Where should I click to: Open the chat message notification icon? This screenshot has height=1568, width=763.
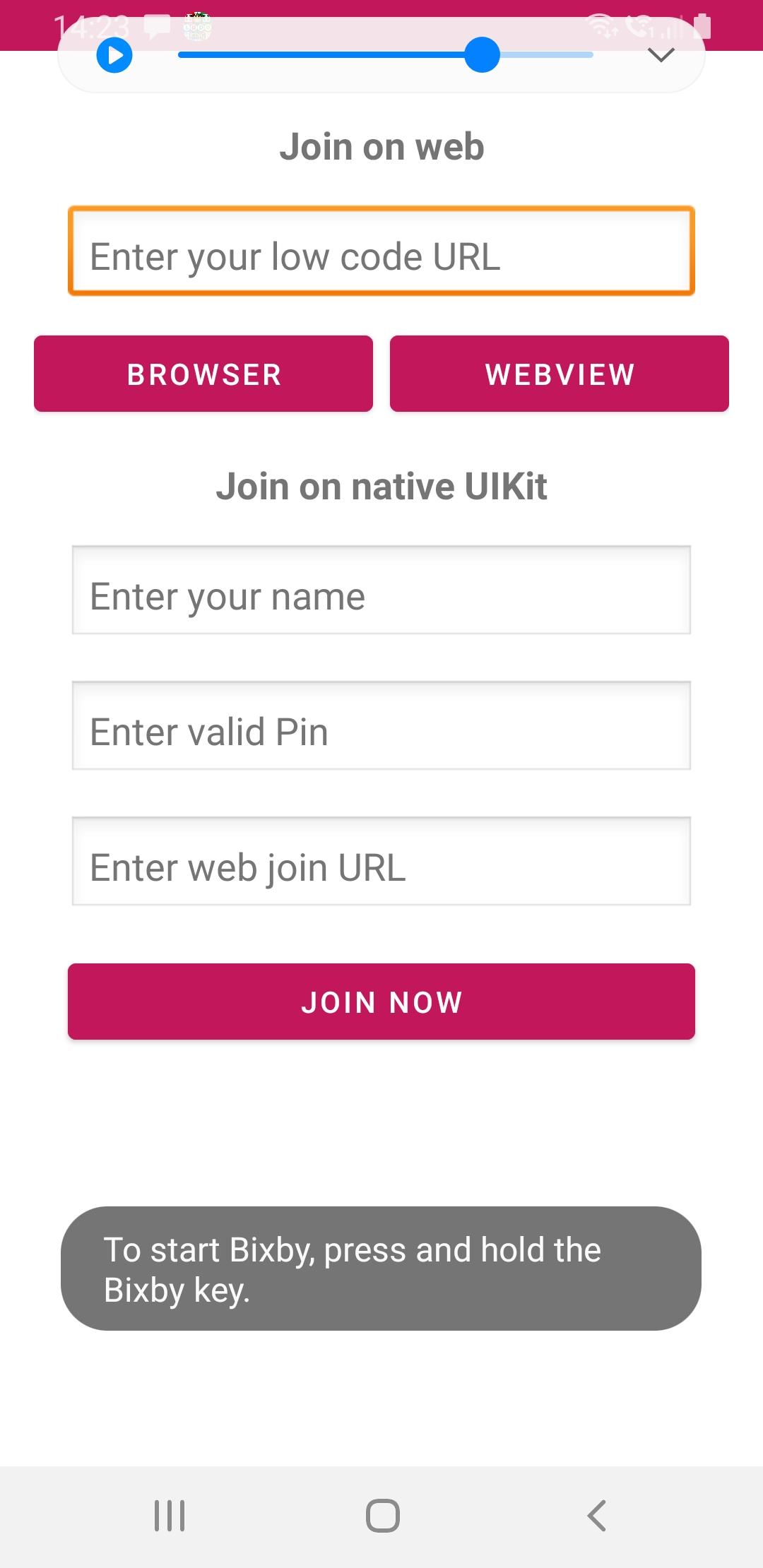click(x=157, y=27)
